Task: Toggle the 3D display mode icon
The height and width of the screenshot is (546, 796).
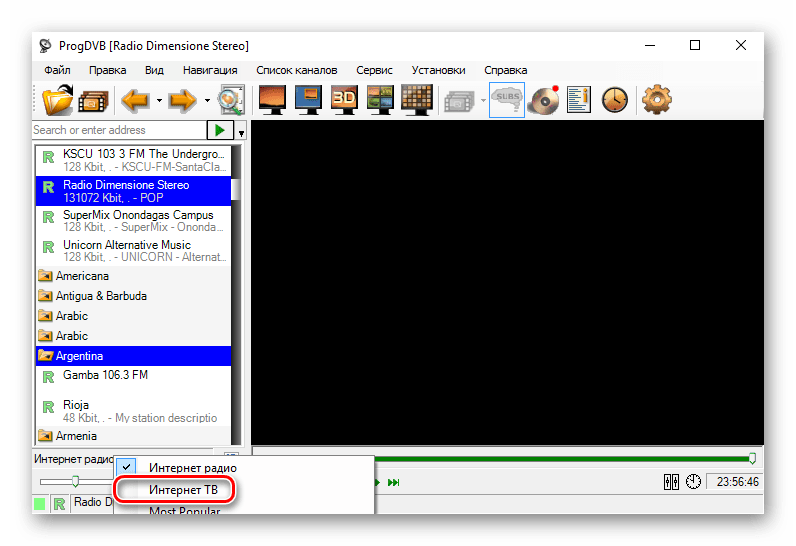Action: 344,99
